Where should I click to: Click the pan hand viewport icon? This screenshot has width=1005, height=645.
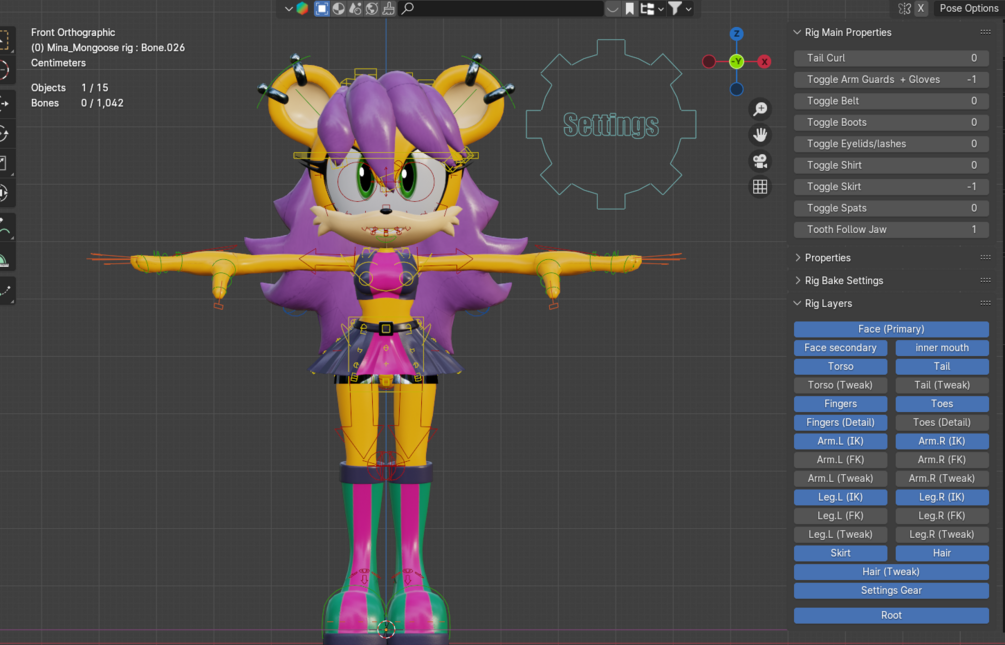tap(760, 135)
